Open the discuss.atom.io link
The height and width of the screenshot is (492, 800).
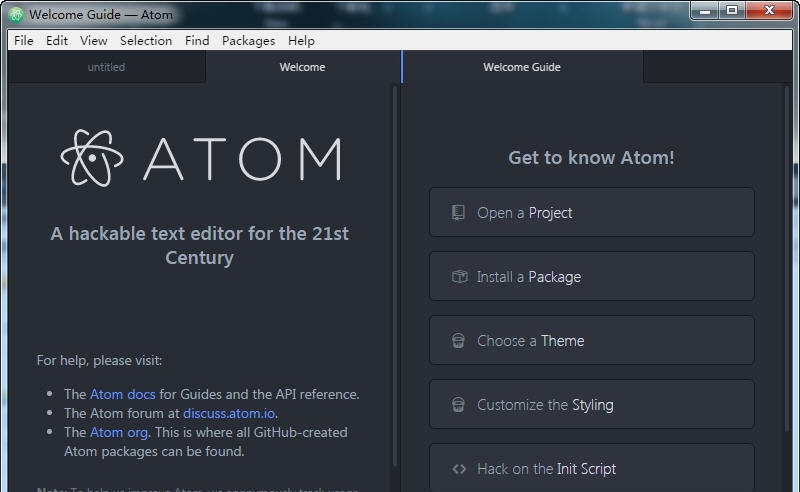[x=229, y=413]
